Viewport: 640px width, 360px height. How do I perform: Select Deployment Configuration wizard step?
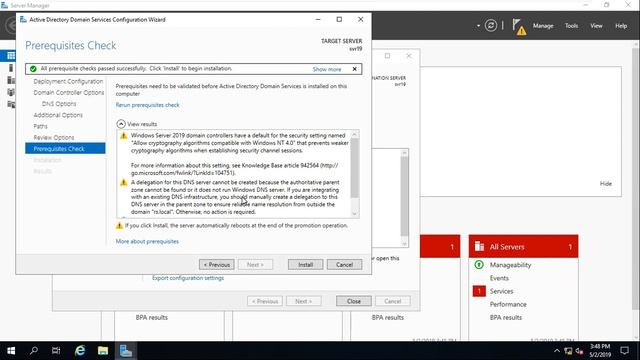click(68, 81)
